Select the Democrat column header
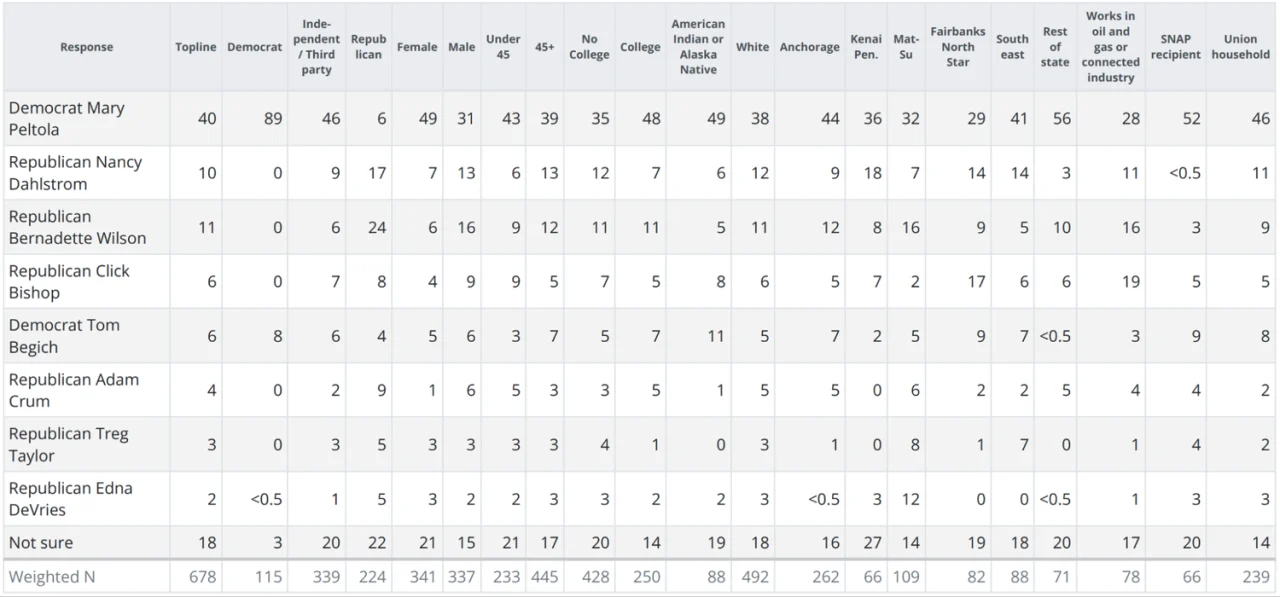This screenshot has height=597, width=1280. click(x=254, y=47)
